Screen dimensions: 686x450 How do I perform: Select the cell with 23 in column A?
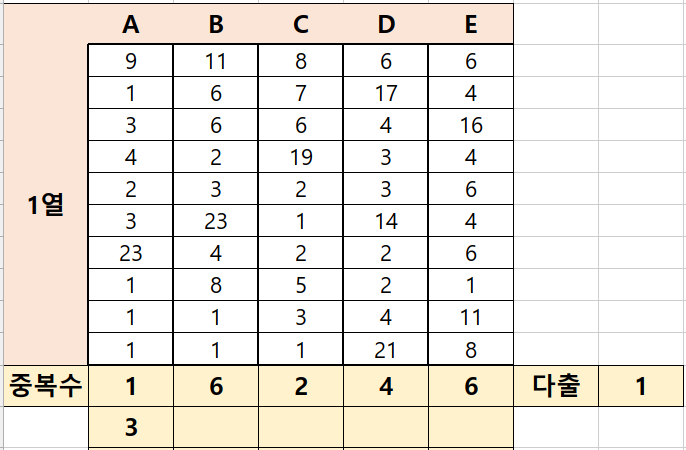point(131,253)
